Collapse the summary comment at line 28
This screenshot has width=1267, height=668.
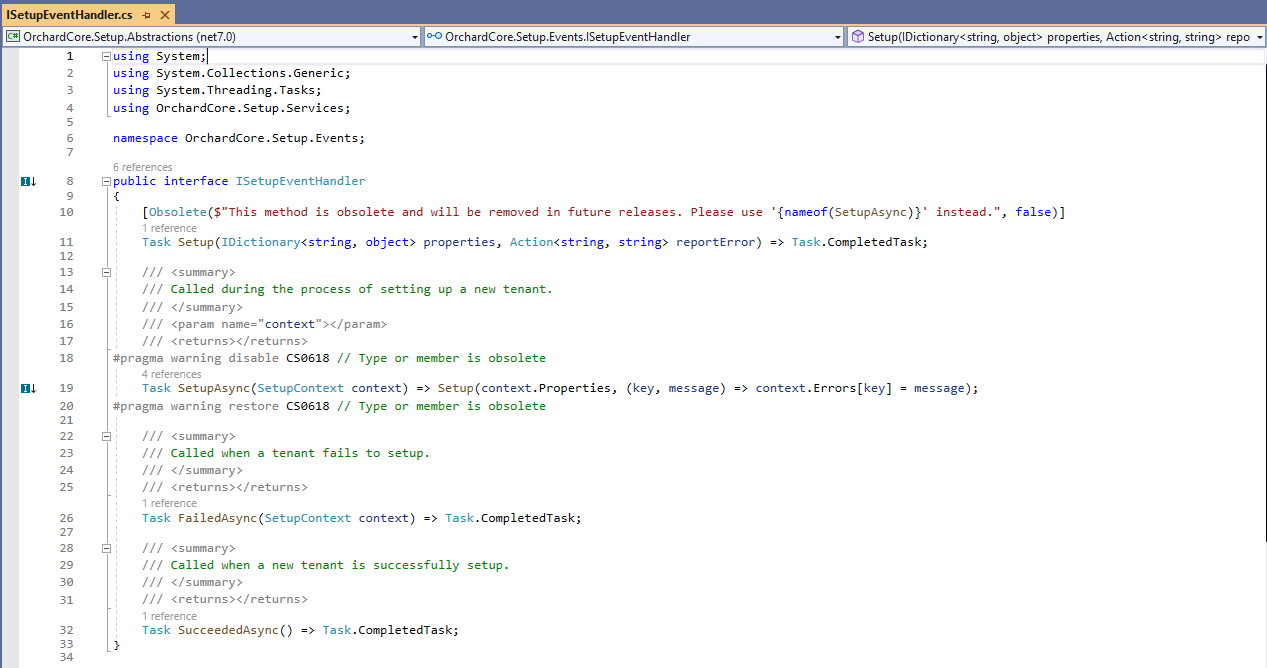click(106, 549)
